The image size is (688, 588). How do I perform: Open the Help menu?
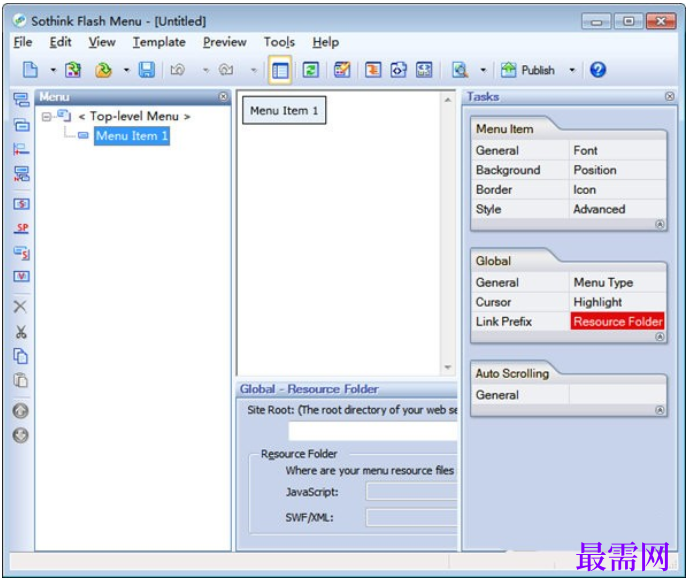(326, 42)
